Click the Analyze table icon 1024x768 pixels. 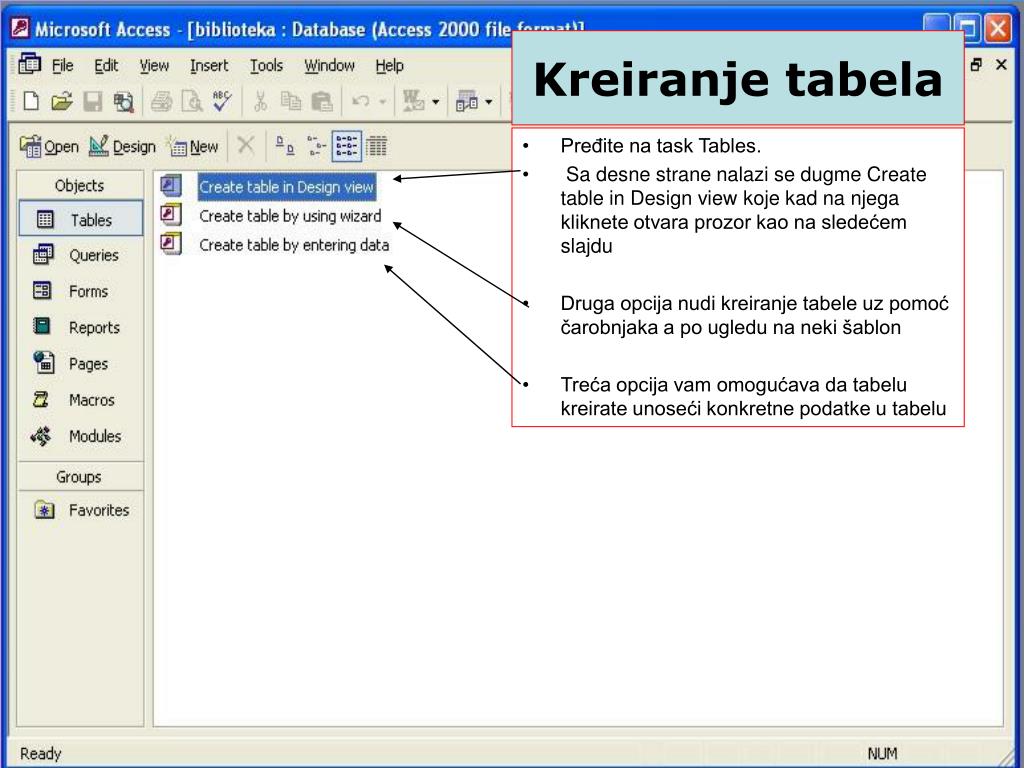(x=466, y=101)
